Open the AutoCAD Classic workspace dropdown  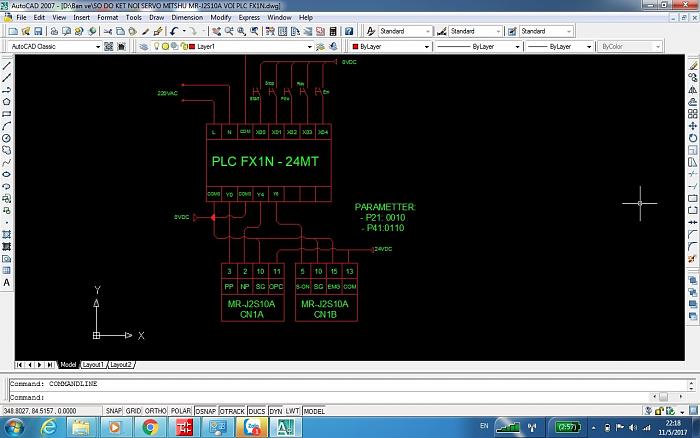pyautogui.click(x=98, y=46)
